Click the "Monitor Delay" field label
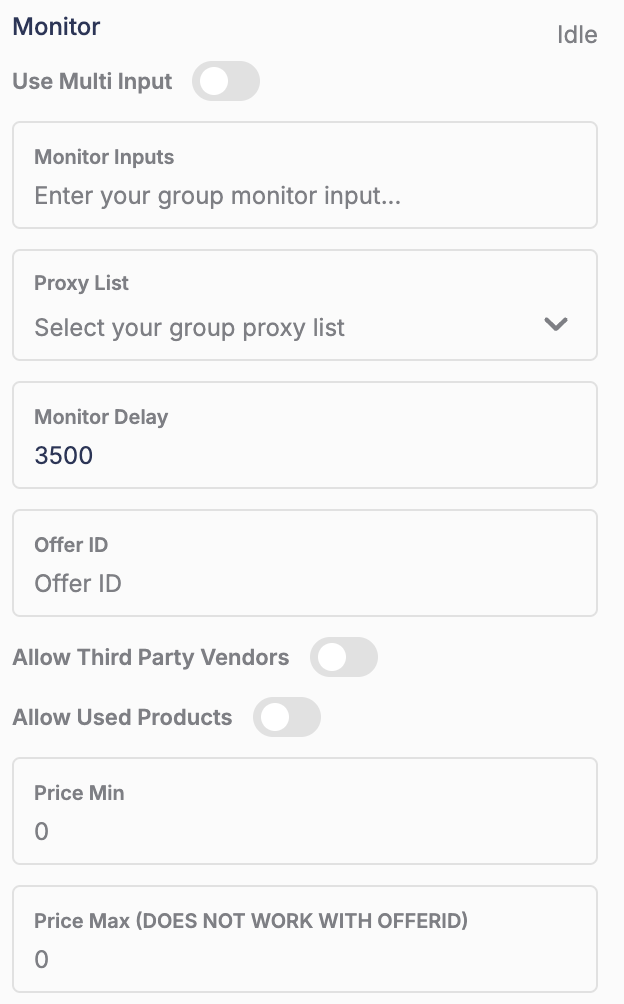 click(101, 417)
